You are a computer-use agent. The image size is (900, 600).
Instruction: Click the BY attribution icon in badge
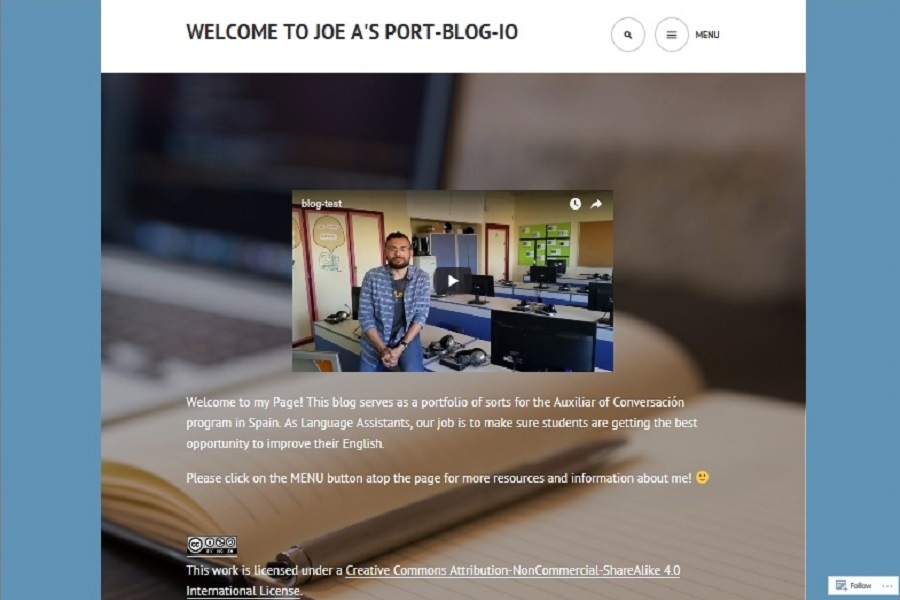tap(210, 543)
